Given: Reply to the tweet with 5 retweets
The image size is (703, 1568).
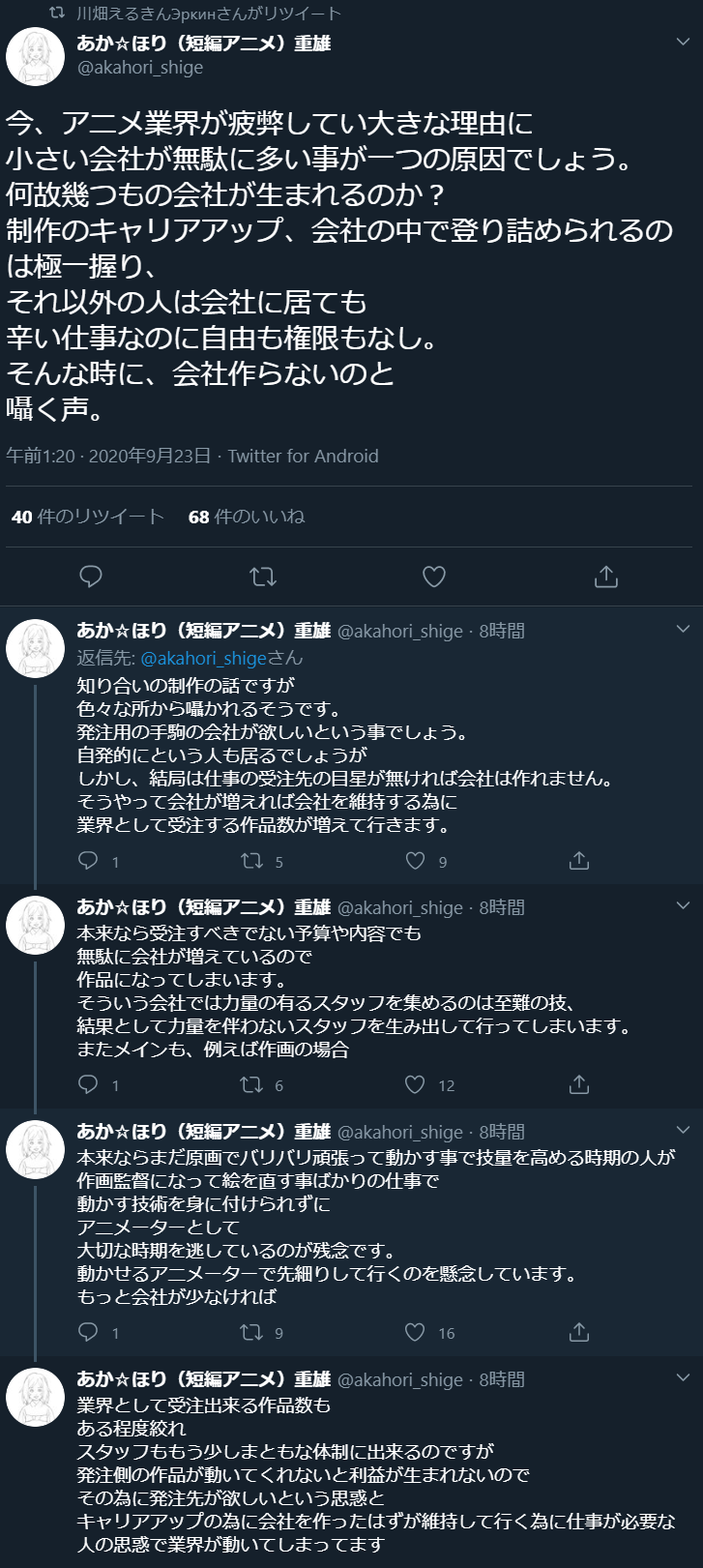Looking at the screenshot, I should (x=88, y=861).
